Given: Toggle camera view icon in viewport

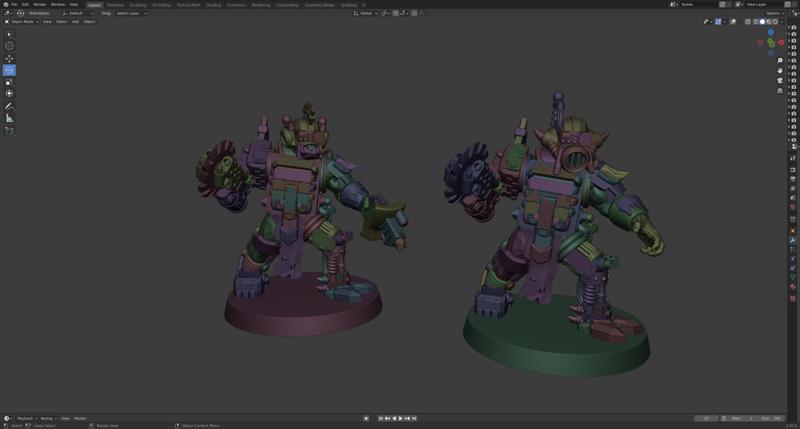Looking at the screenshot, I should tap(780, 80).
